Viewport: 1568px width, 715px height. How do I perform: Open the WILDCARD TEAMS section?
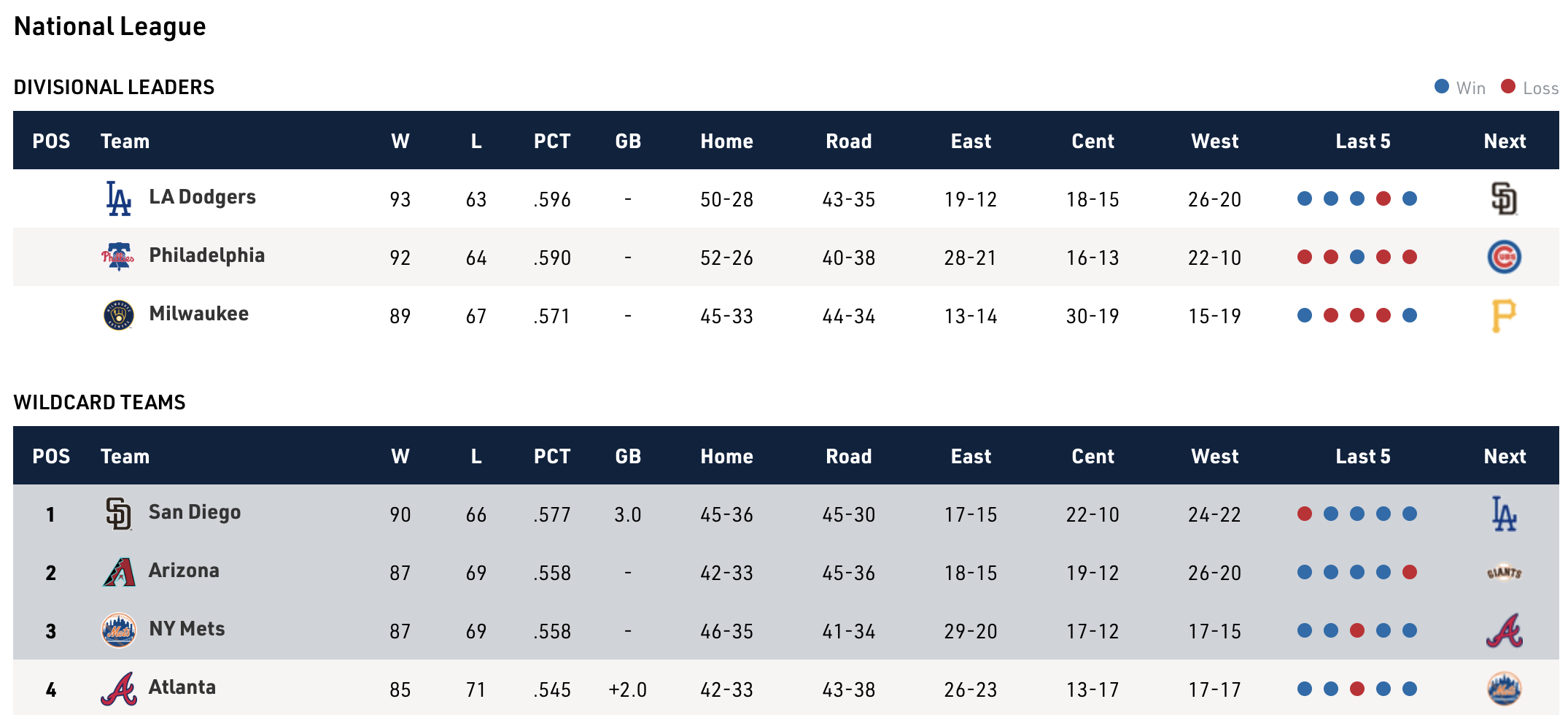tap(100, 402)
